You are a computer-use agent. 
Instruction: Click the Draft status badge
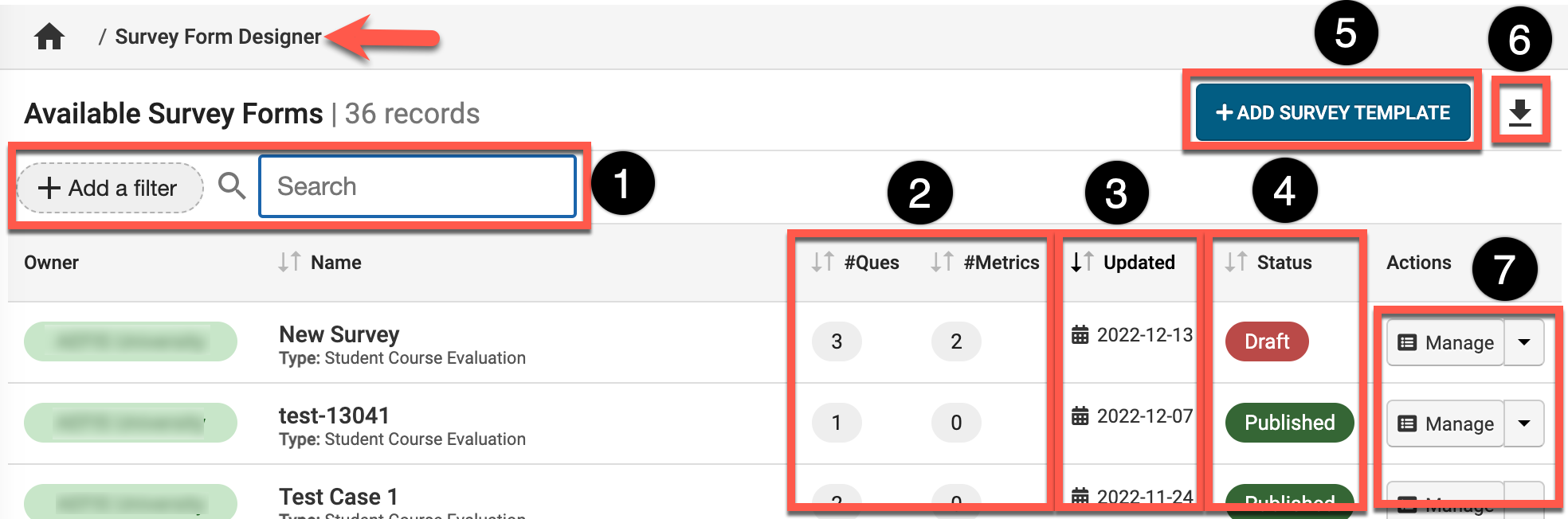click(x=1267, y=341)
